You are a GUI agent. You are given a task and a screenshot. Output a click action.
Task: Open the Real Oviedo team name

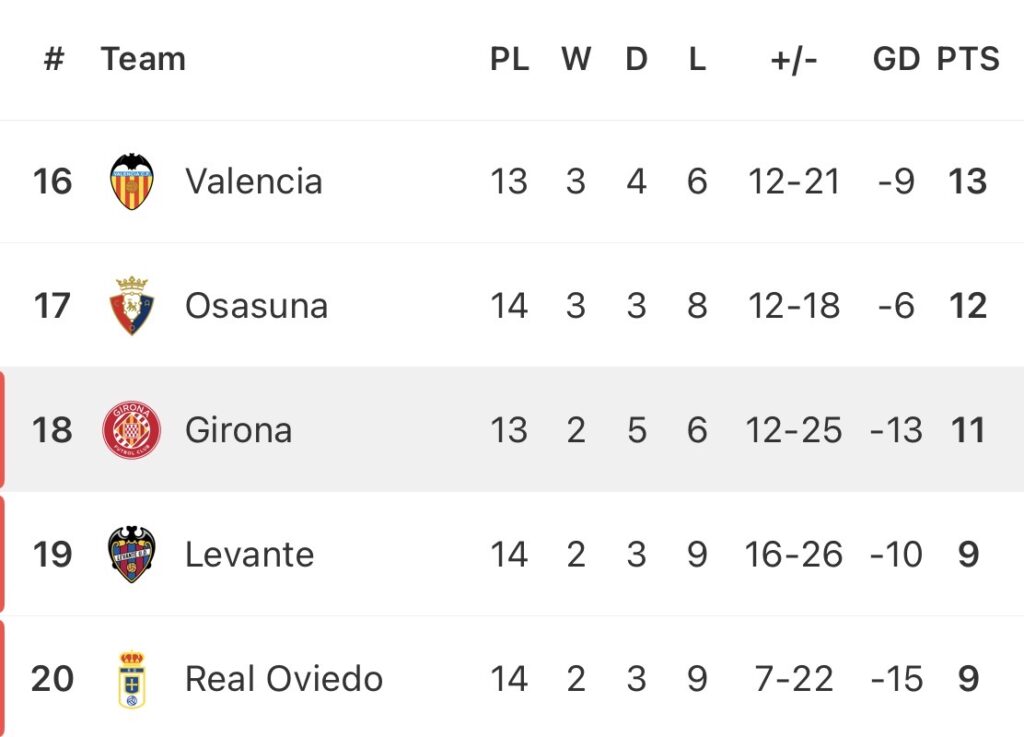(284, 679)
